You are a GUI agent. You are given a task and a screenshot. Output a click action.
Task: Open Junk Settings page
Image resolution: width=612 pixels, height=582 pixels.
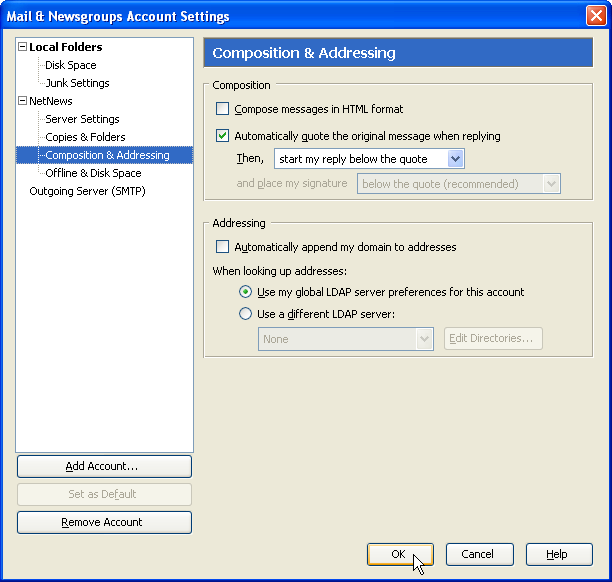77,83
